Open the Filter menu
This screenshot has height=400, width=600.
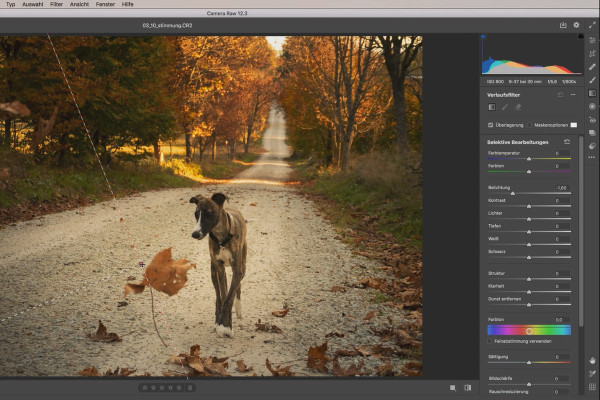(56, 4)
